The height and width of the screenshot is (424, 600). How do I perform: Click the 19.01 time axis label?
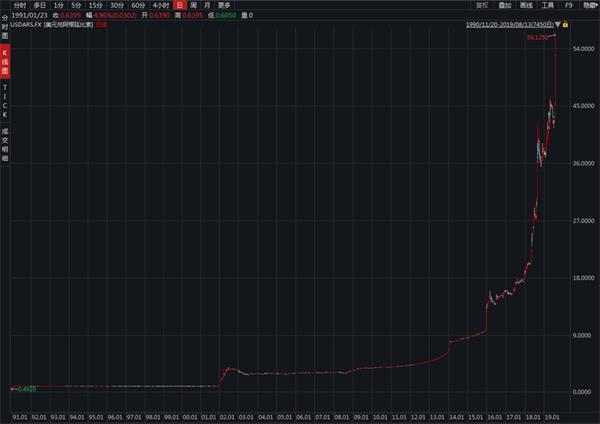point(552,417)
